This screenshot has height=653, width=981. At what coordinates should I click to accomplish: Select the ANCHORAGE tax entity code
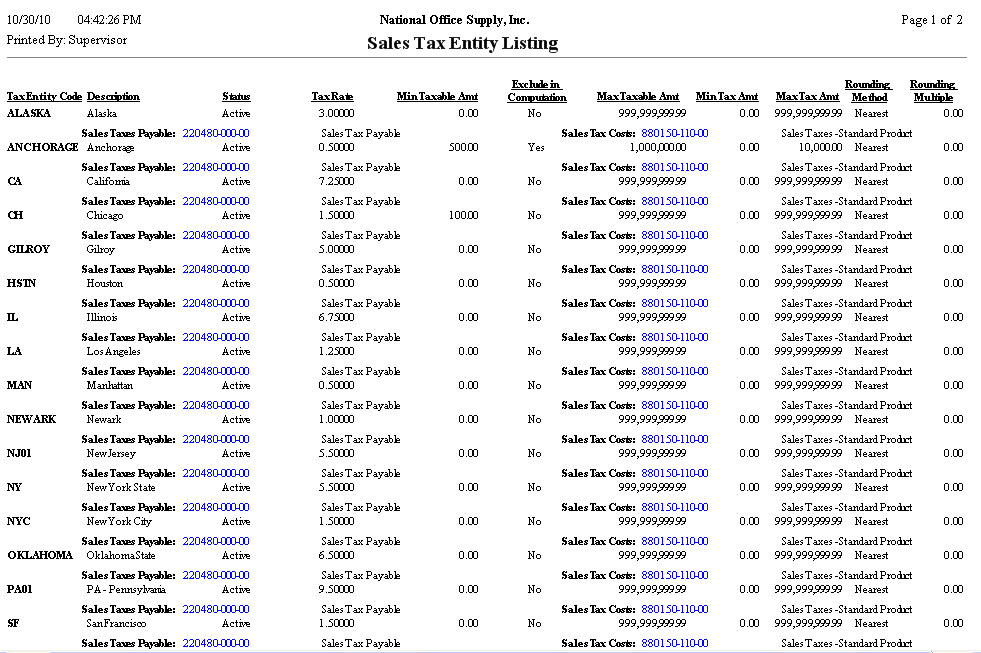click(42, 147)
